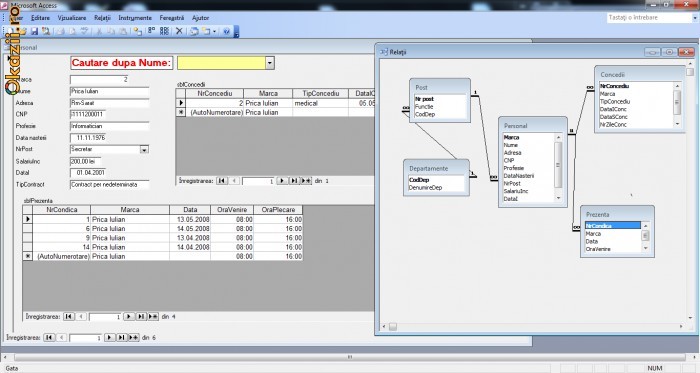Click the Personal field list scrollbar thumb

(x=558, y=165)
